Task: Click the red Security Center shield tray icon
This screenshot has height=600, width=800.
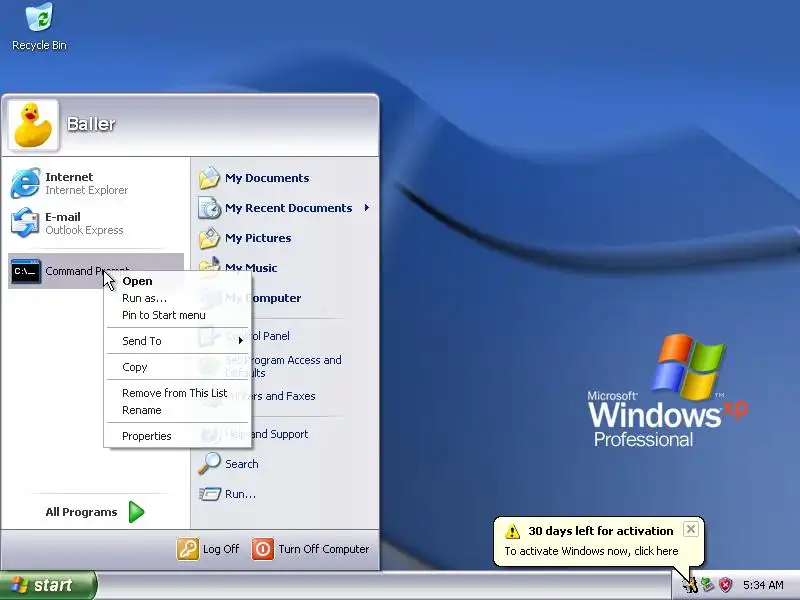Action: point(725,585)
